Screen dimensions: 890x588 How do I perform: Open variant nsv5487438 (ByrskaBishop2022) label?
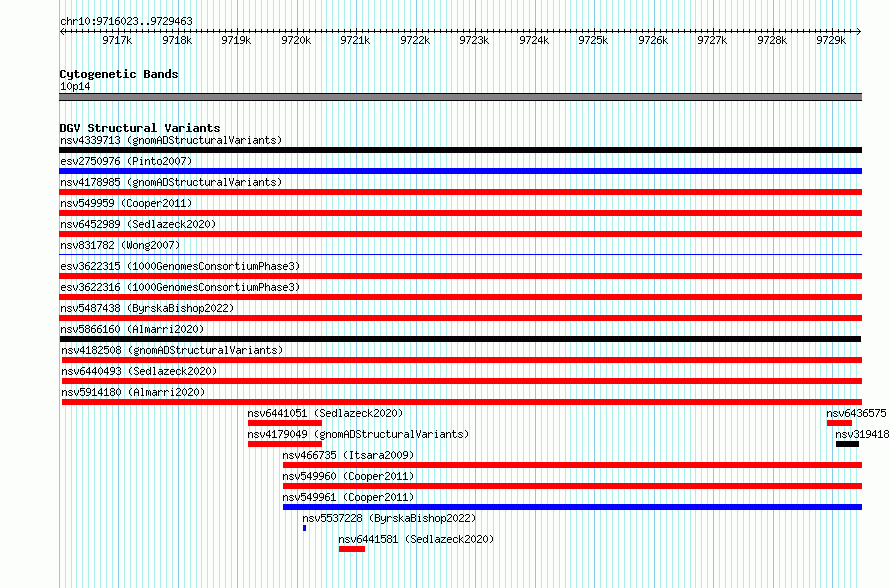147,308
